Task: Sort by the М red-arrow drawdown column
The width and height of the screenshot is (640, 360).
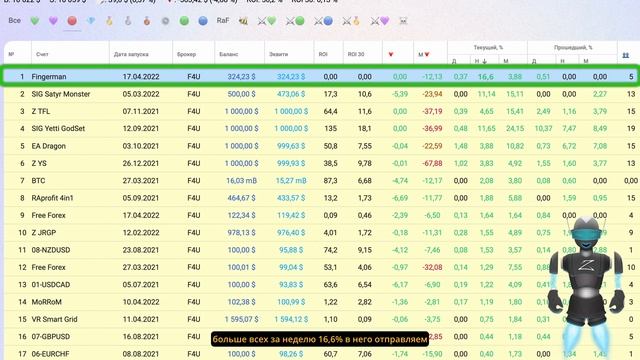Action: click(424, 54)
